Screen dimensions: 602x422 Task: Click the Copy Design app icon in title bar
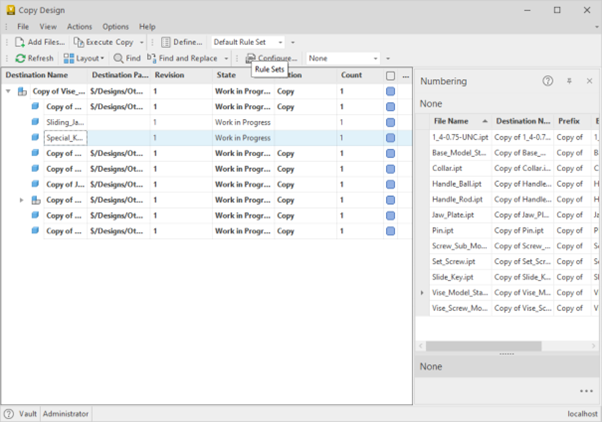tap(11, 10)
